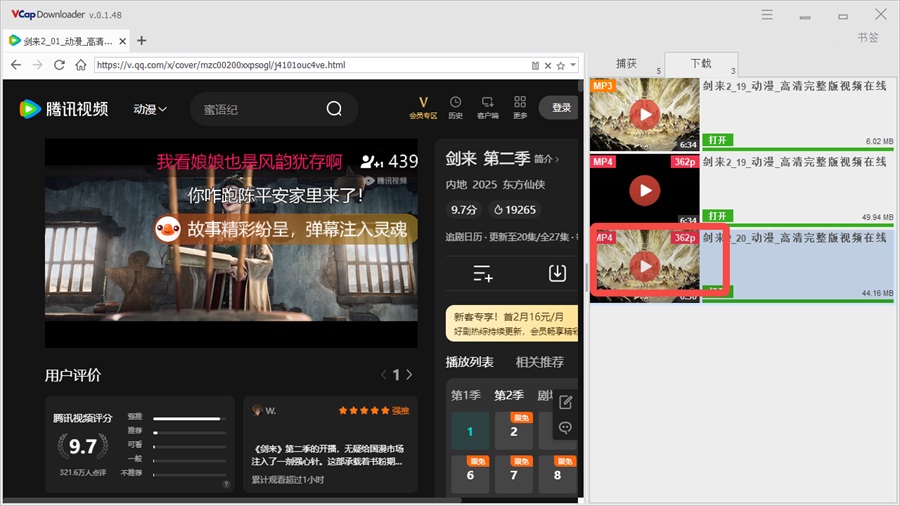Viewport: 900px width, 506px height.
Task: Click the search magnifier icon
Action: [334, 109]
